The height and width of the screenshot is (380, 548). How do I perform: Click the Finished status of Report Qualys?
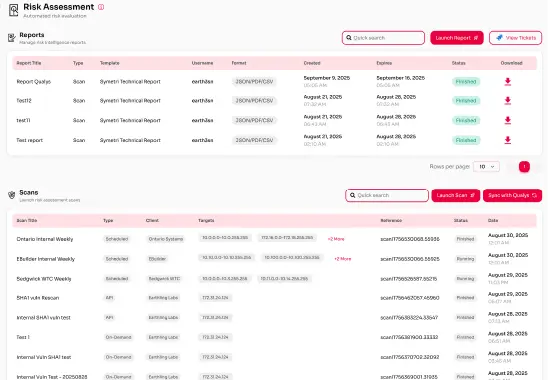click(466, 82)
